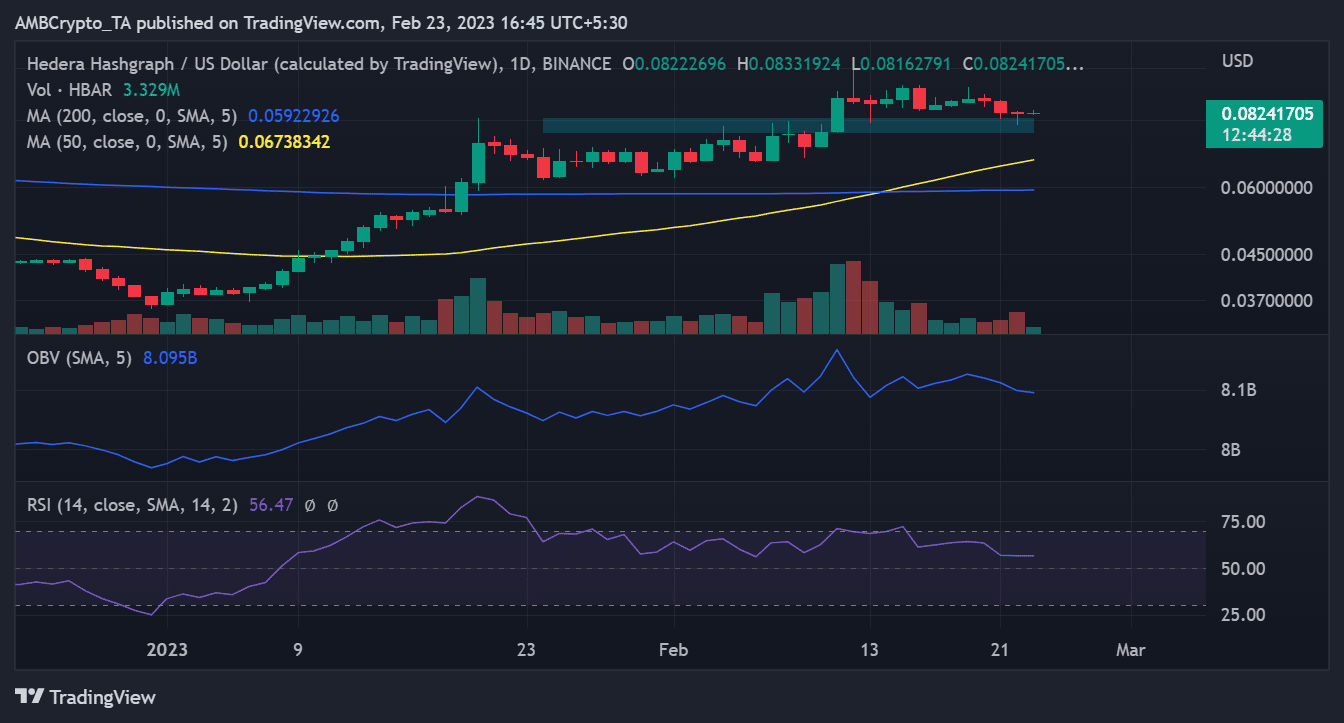Click the MA 200 value 0.05922926

(293, 116)
